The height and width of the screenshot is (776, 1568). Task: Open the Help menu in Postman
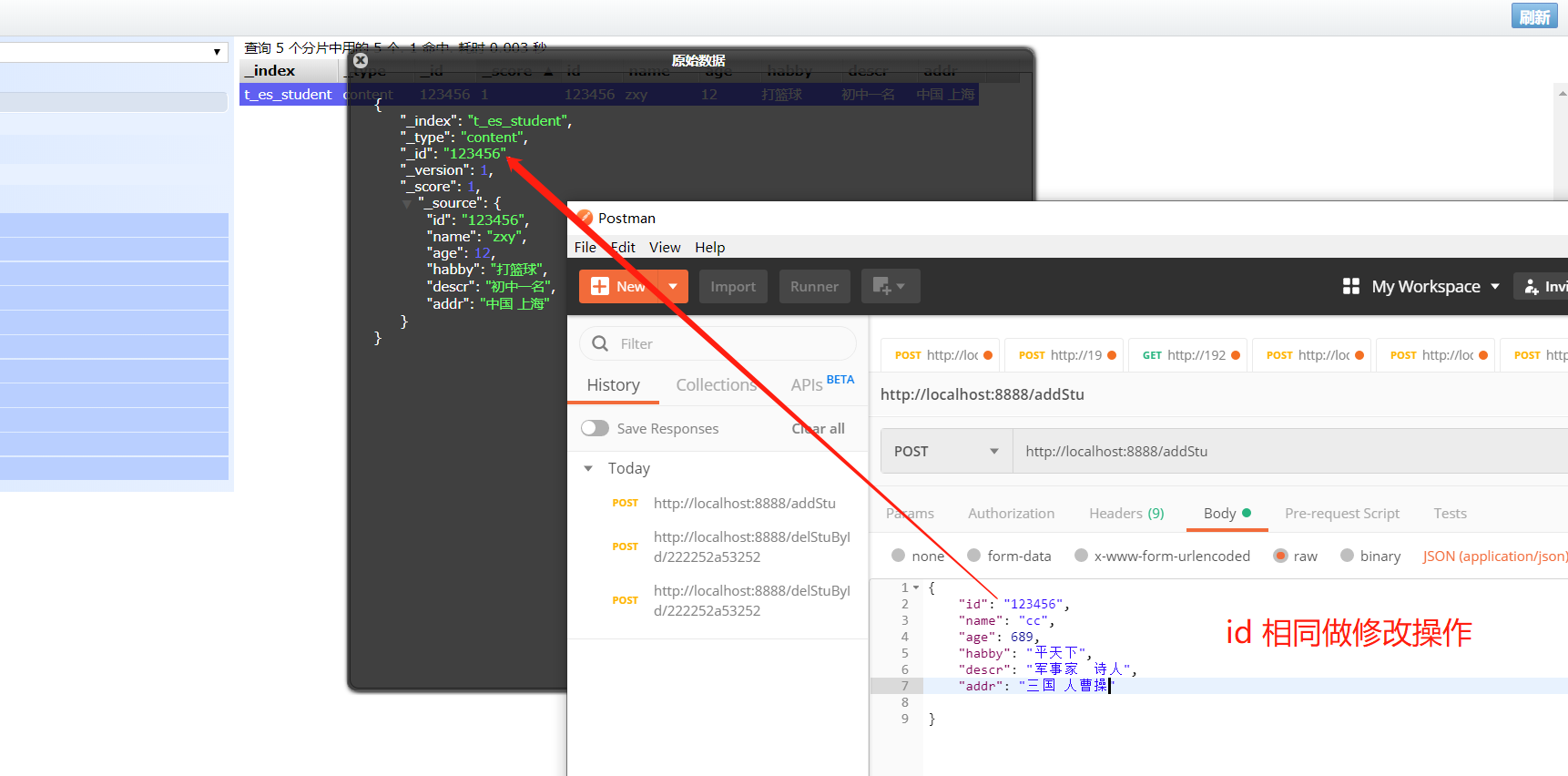click(x=709, y=248)
